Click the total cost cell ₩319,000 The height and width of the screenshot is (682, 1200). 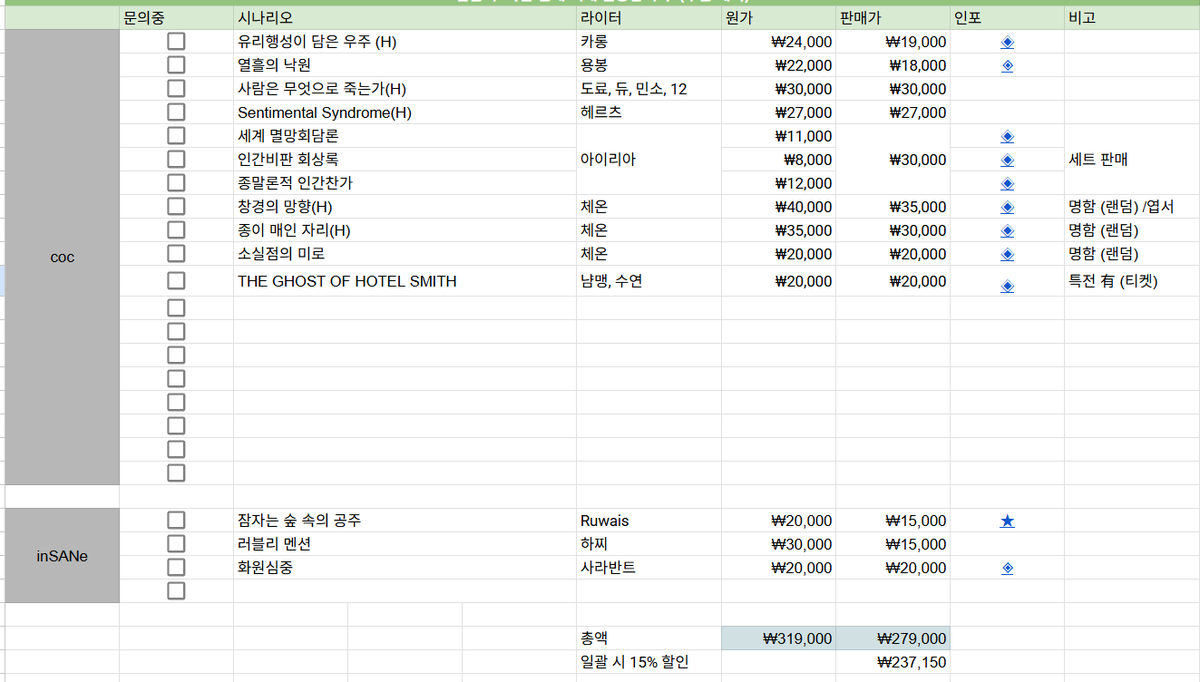point(778,638)
